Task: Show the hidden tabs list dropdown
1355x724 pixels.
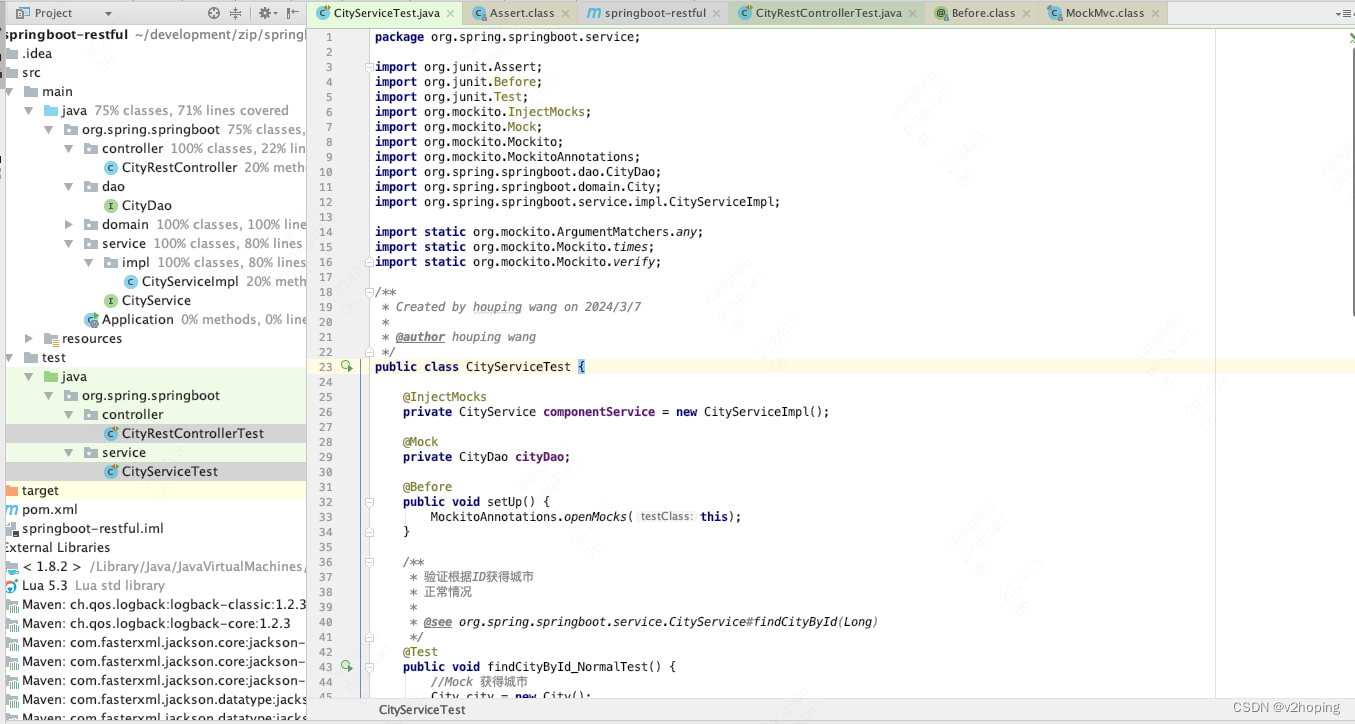Action: [1342, 14]
